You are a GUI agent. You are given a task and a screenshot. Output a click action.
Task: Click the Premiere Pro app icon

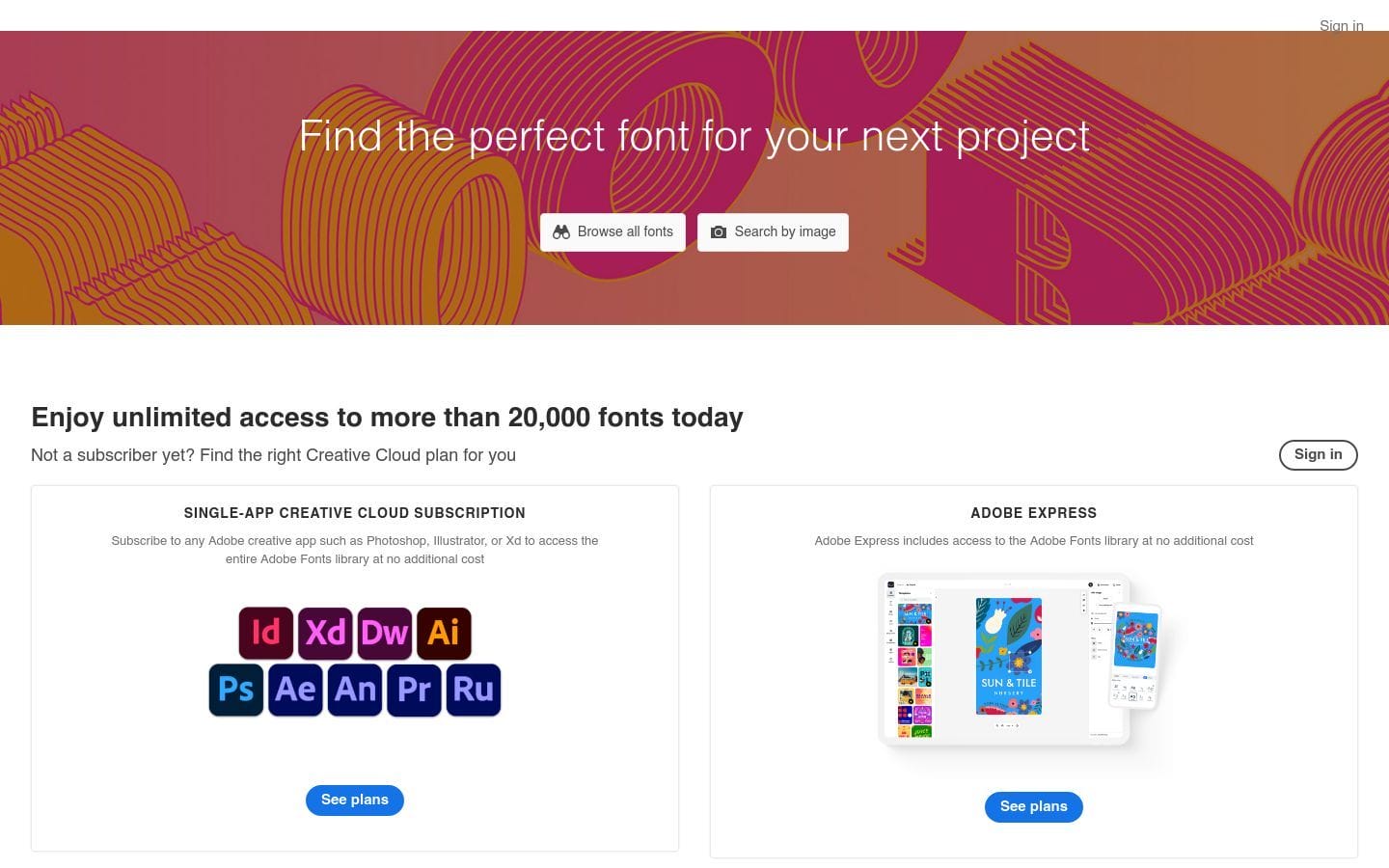pos(414,690)
